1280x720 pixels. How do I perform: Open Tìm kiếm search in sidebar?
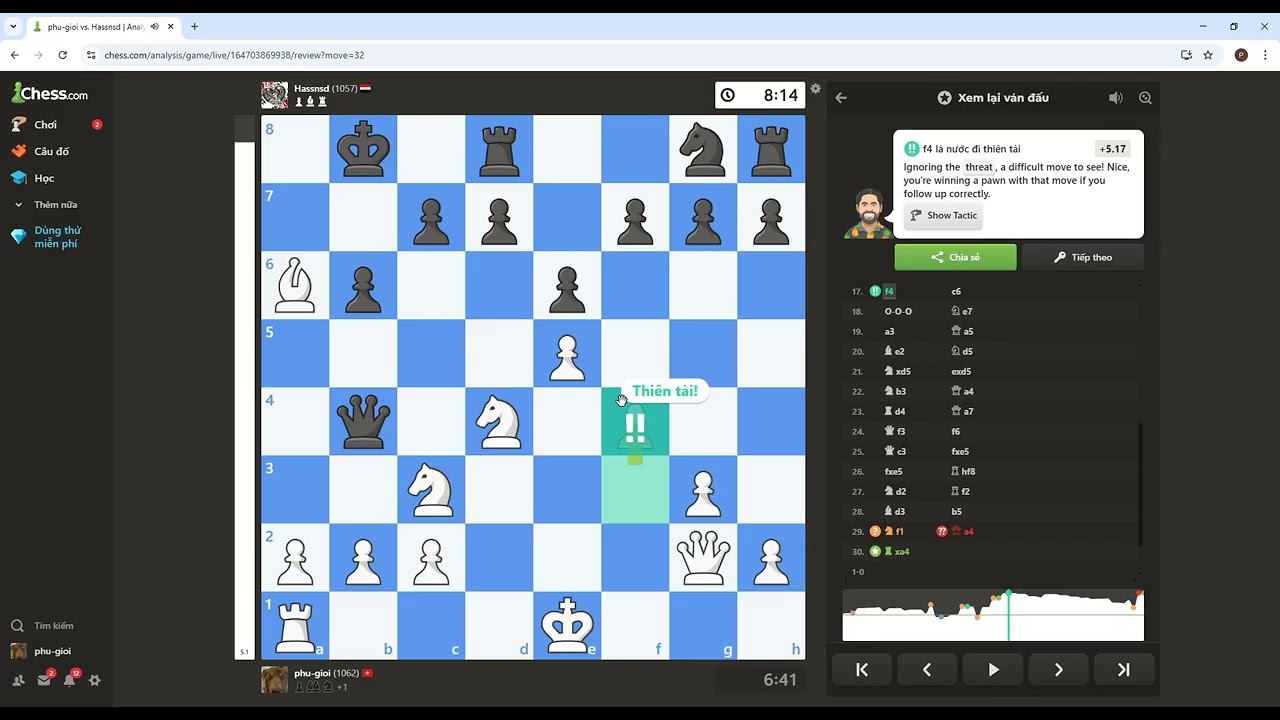click(53, 626)
